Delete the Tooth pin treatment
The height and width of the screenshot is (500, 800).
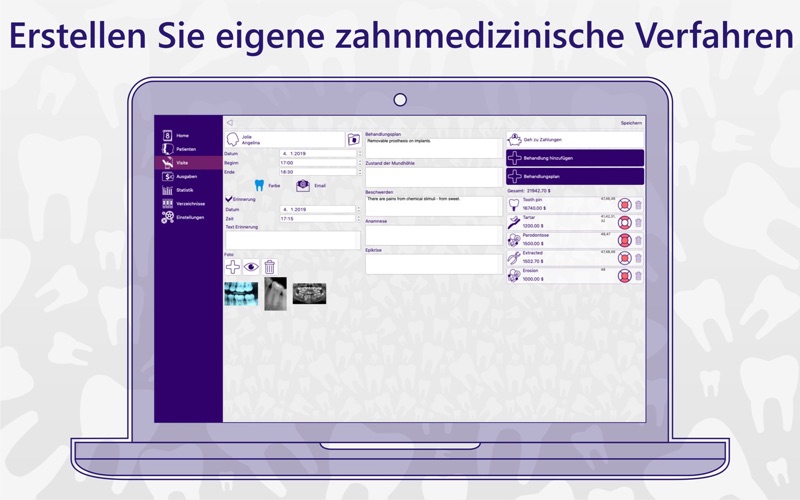(638, 205)
